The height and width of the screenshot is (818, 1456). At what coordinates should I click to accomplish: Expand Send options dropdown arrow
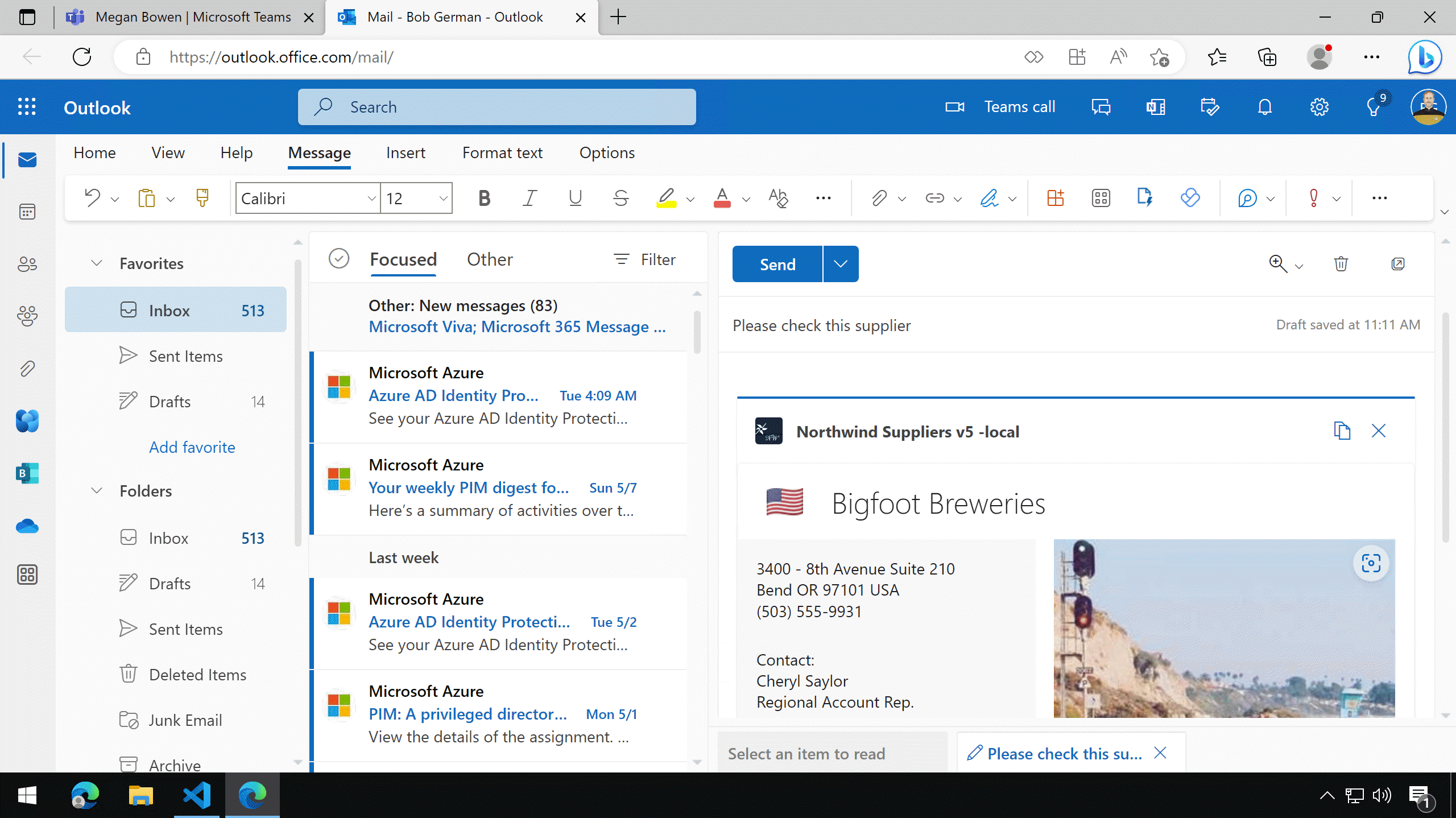[x=841, y=264]
